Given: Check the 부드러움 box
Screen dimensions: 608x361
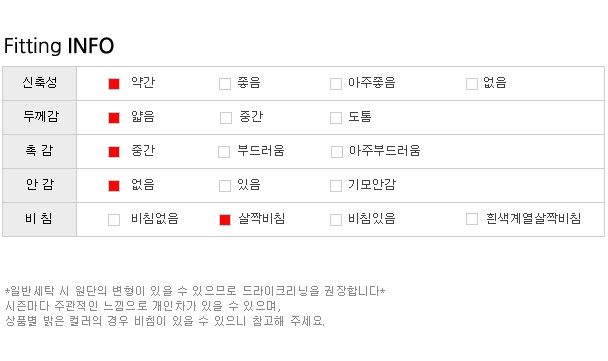Looking at the screenshot, I should coord(224,152).
